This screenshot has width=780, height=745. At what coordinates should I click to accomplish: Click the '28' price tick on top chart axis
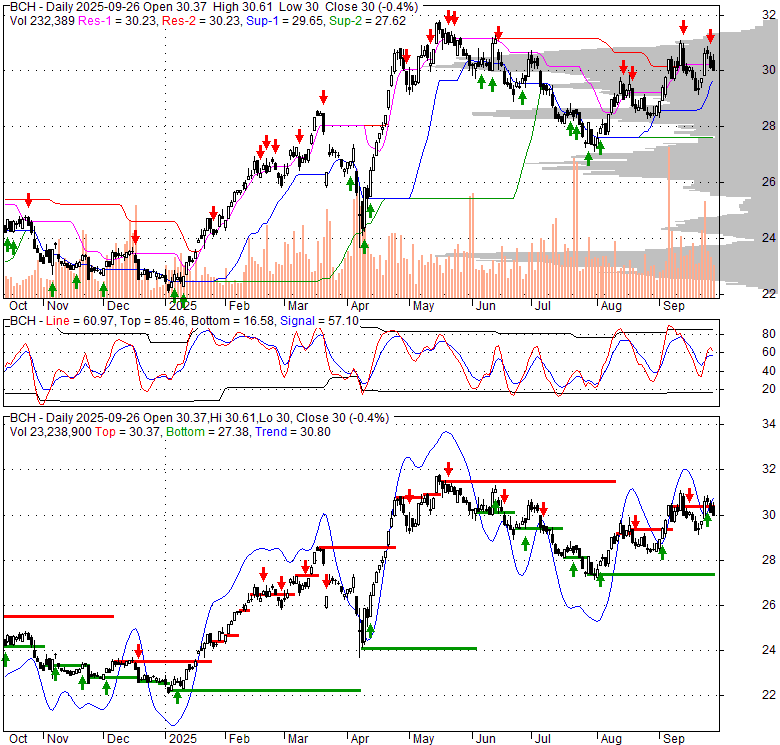point(769,126)
